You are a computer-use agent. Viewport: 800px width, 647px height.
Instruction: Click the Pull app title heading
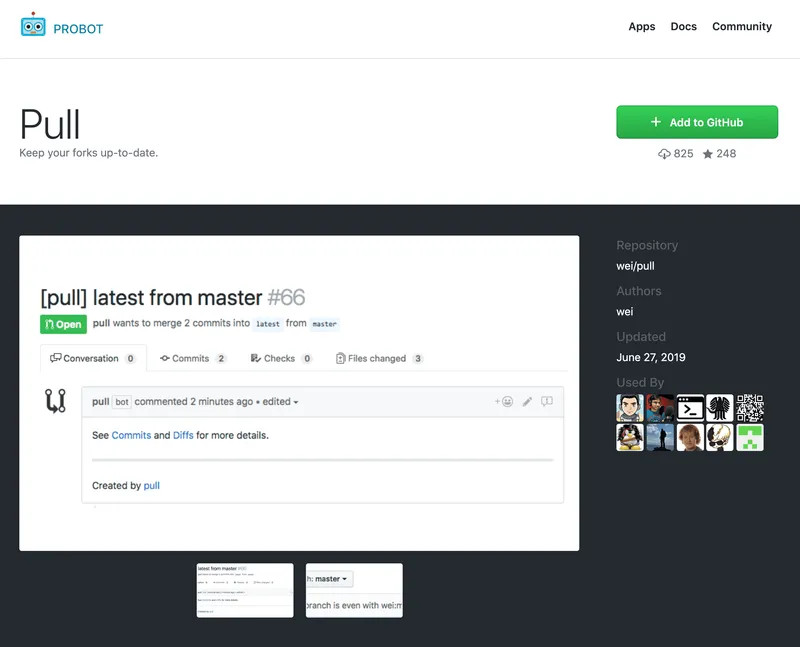point(50,124)
